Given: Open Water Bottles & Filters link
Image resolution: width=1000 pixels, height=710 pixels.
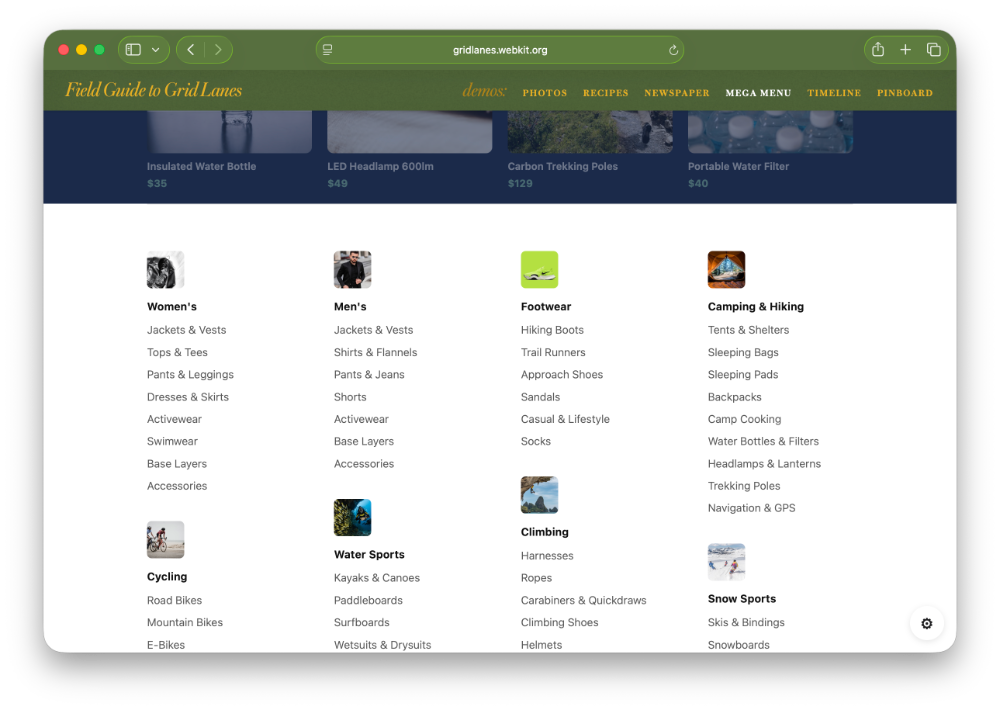Looking at the screenshot, I should pos(763,441).
